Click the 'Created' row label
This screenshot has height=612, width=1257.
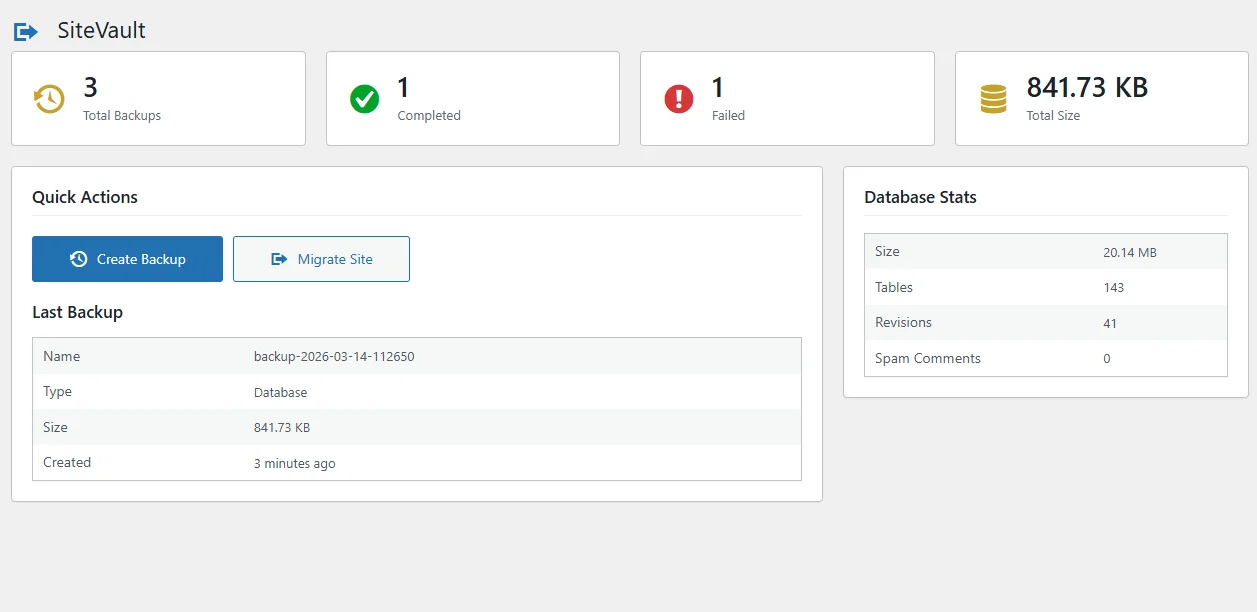[x=67, y=462]
